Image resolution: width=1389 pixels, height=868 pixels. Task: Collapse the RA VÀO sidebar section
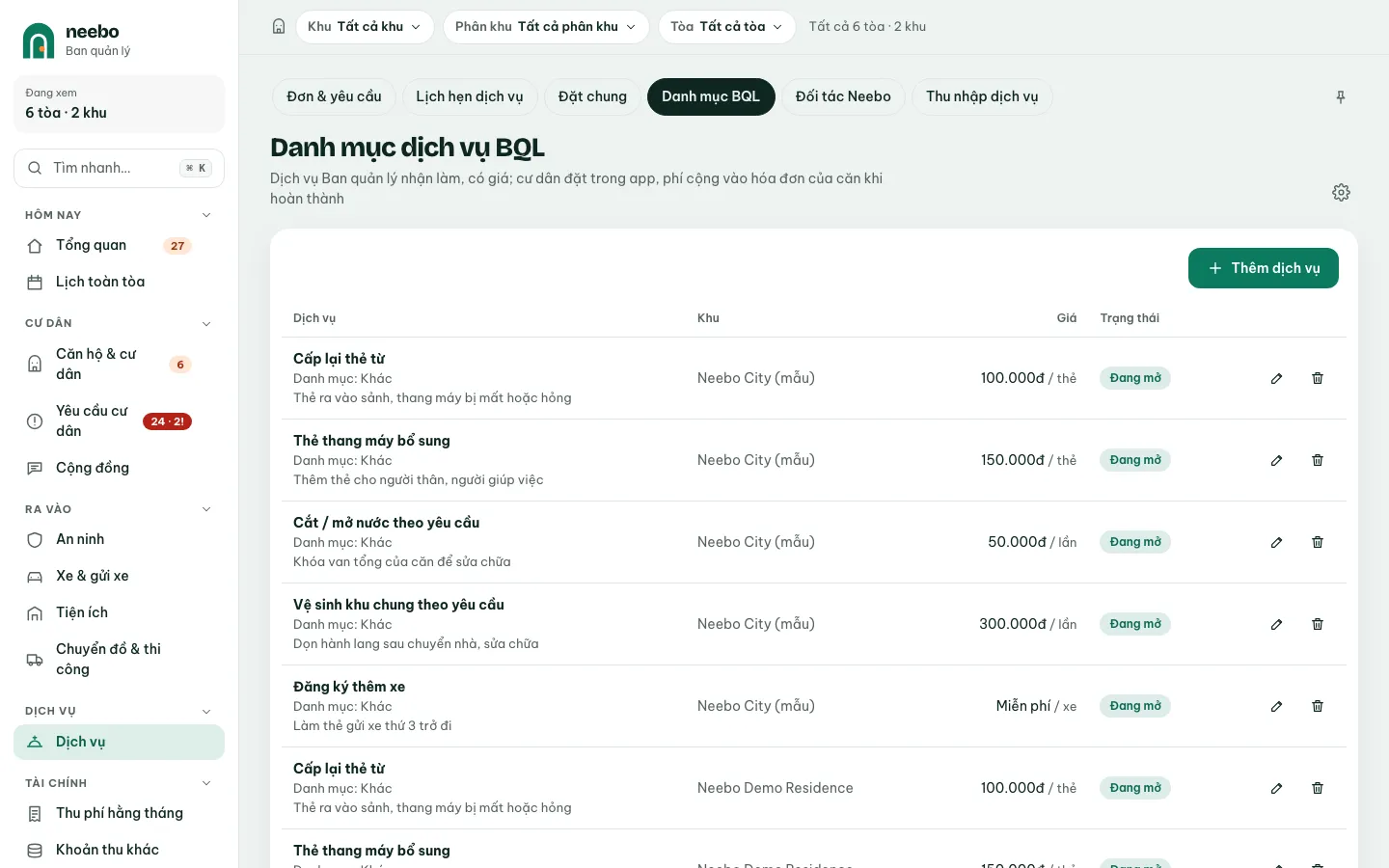(x=205, y=509)
